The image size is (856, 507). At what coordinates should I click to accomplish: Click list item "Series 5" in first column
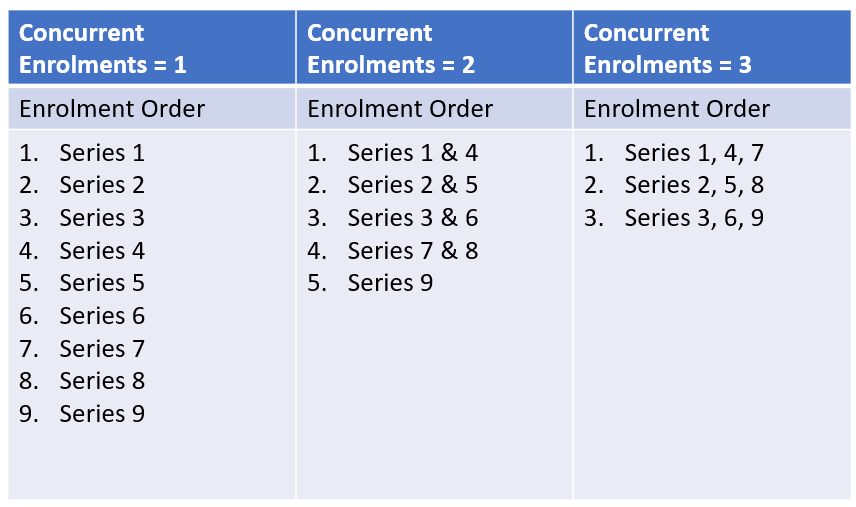click(x=101, y=283)
